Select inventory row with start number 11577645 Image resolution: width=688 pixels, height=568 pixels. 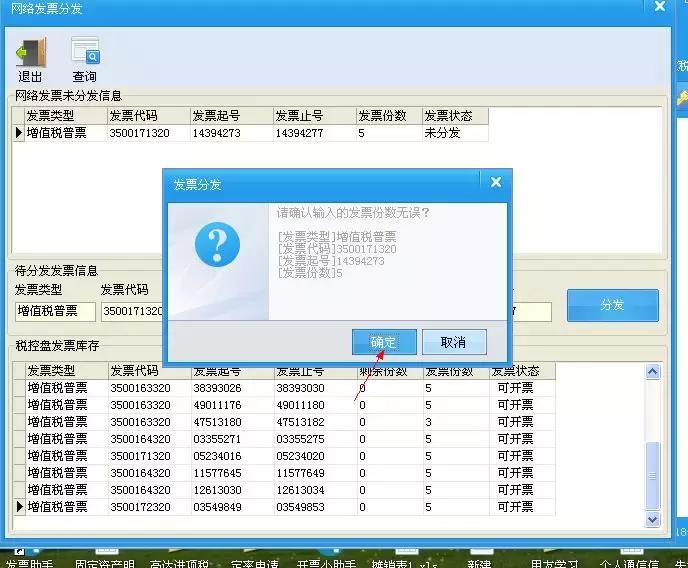pyautogui.click(x=284, y=473)
